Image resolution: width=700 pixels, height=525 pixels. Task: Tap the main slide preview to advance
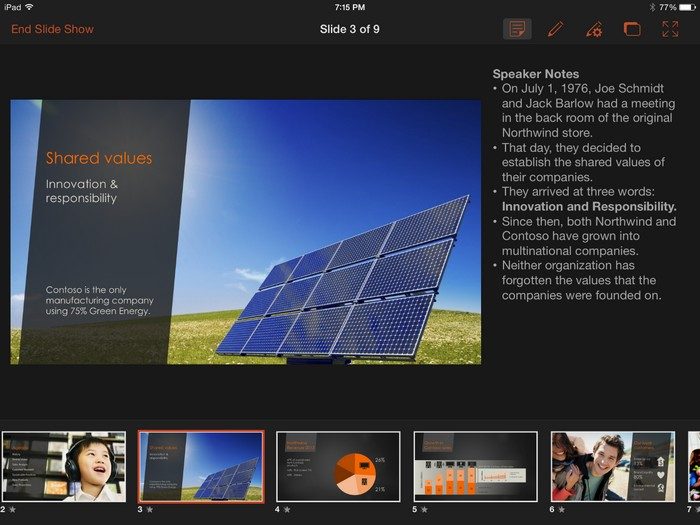[246, 232]
